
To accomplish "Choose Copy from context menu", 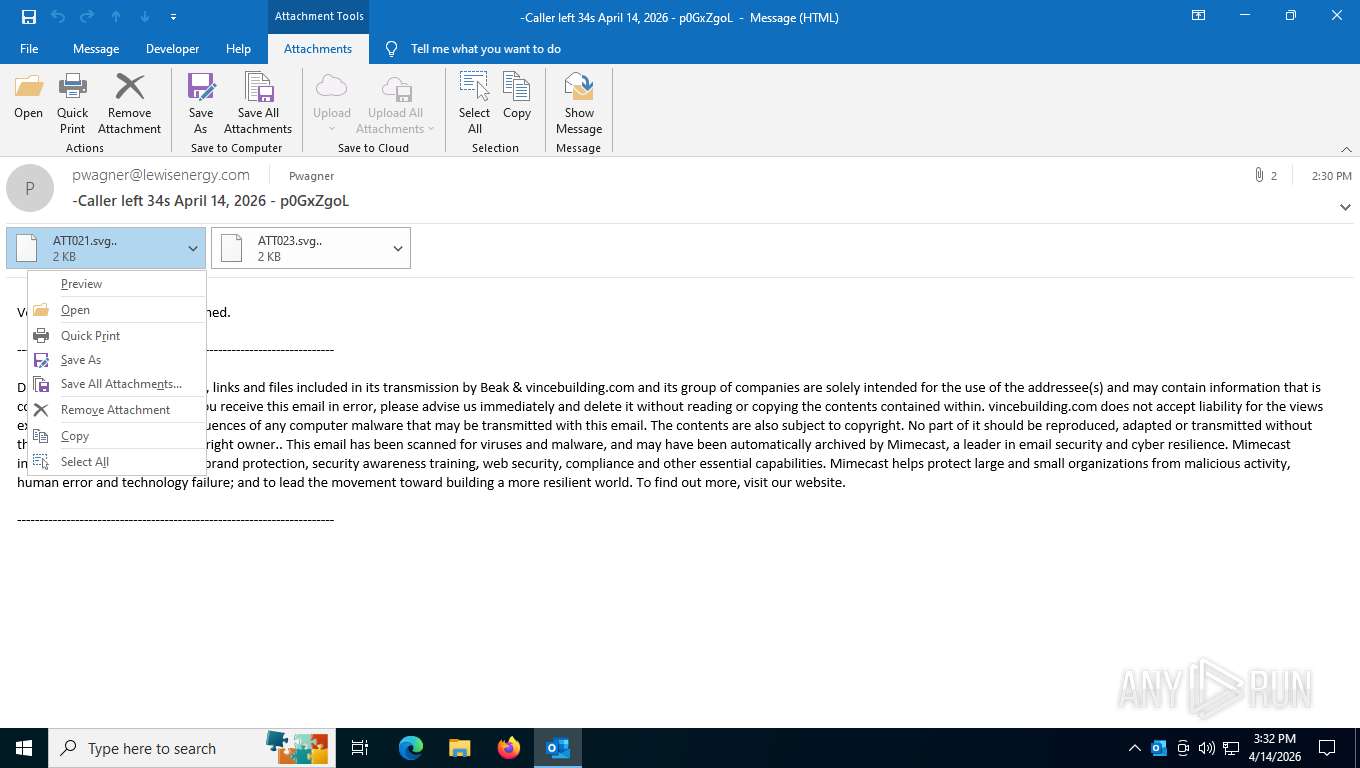I will (x=117, y=436).
